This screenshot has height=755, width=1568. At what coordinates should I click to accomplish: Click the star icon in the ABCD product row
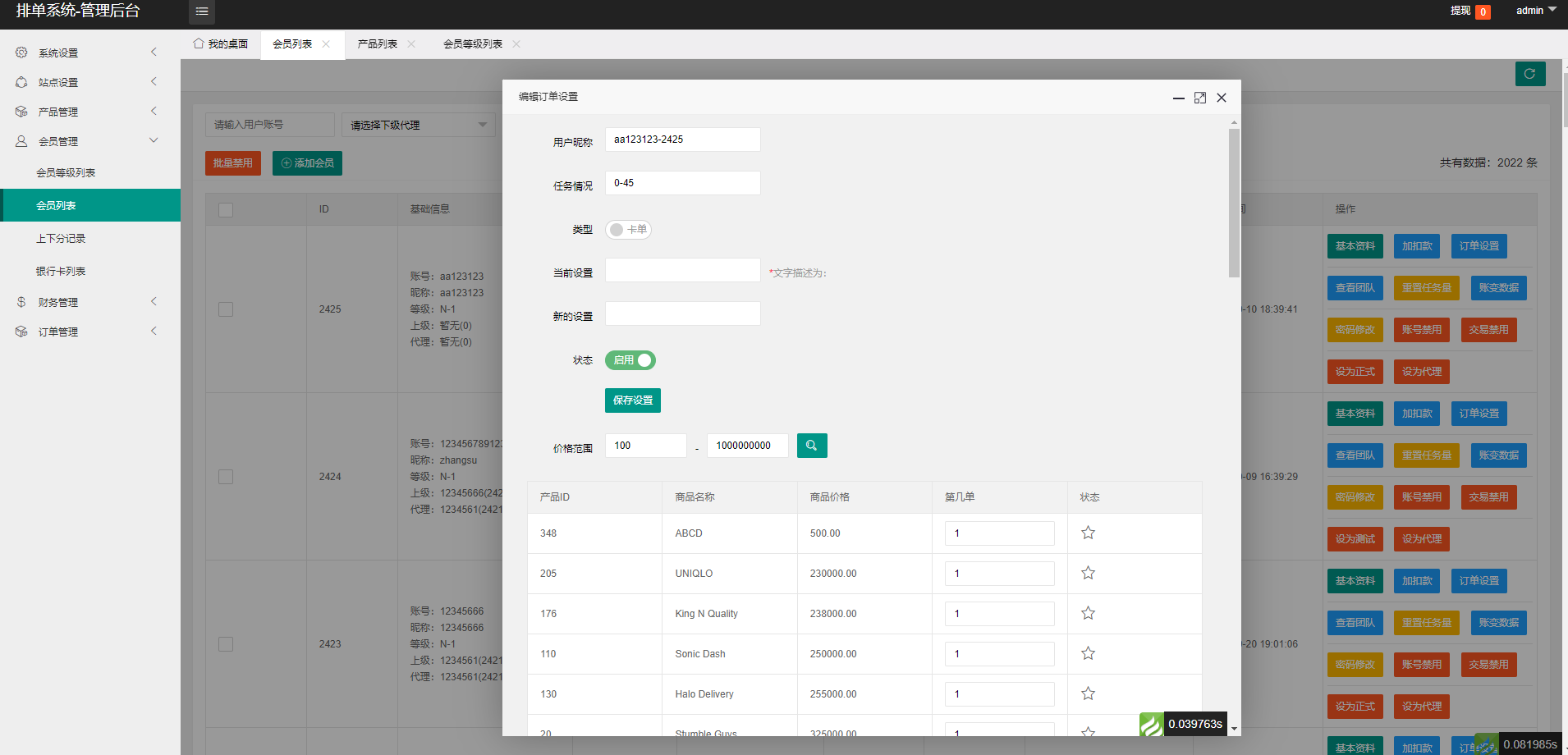[x=1088, y=533]
